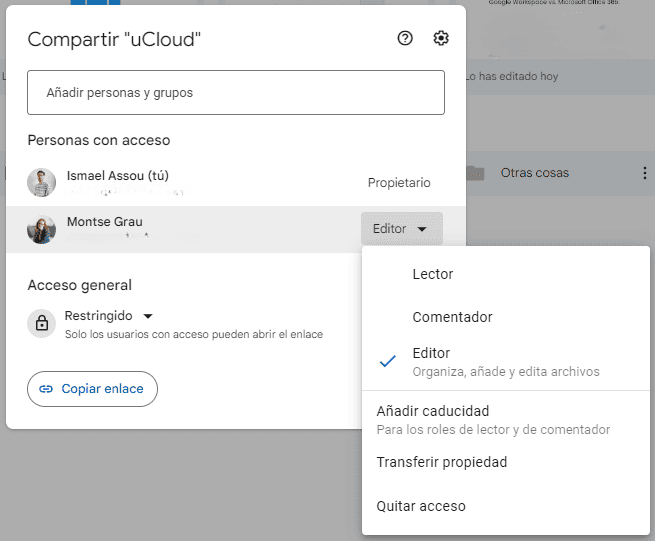Viewport: 655px width, 541px height.
Task: Open sharing settings gear icon
Action: (441, 38)
